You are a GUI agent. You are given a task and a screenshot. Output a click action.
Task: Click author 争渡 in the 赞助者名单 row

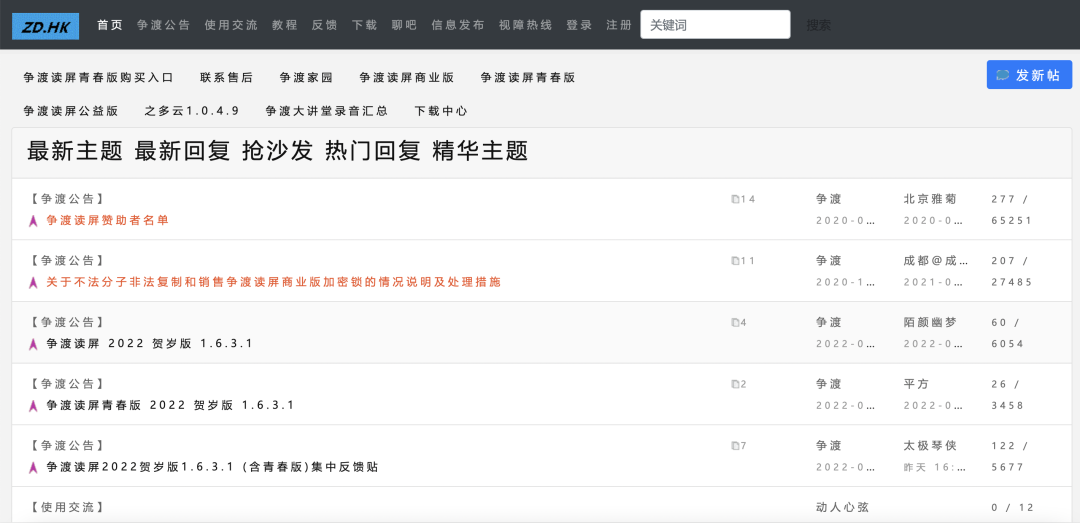tap(829, 200)
